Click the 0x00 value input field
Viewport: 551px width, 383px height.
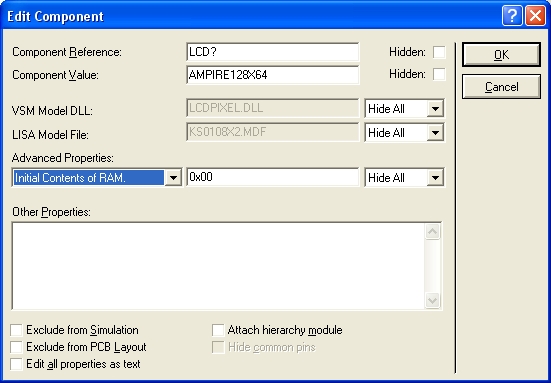[273, 177]
